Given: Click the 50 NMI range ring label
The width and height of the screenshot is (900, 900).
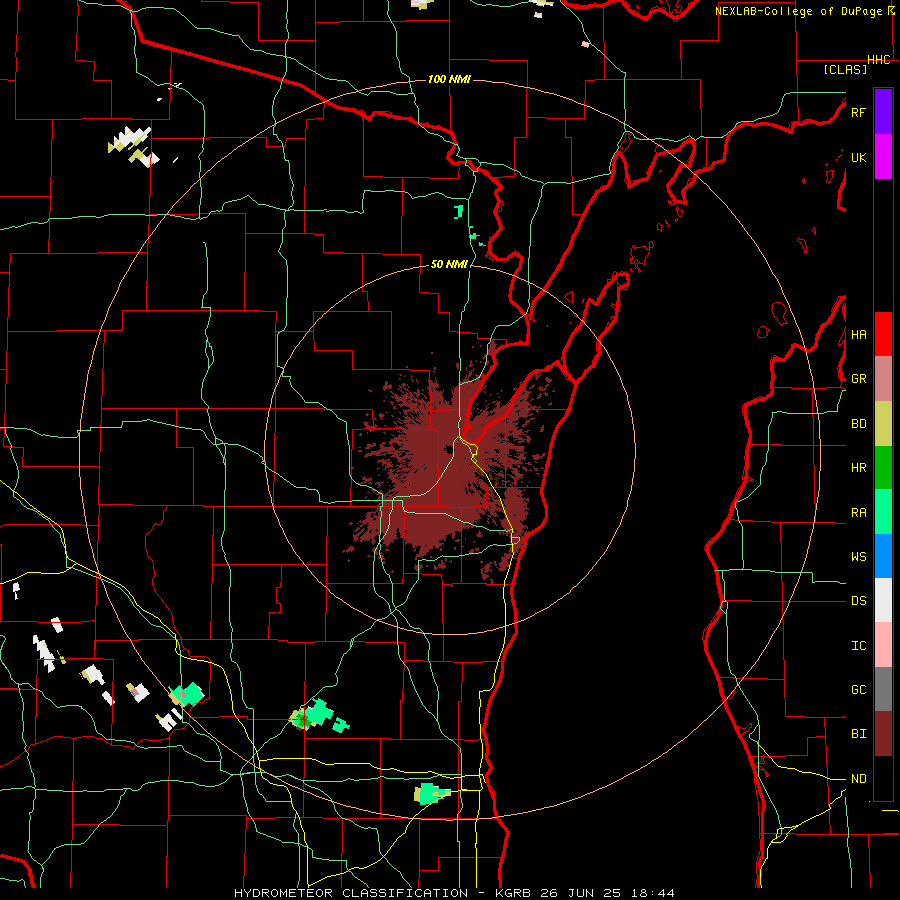Looking at the screenshot, I should click(449, 264).
